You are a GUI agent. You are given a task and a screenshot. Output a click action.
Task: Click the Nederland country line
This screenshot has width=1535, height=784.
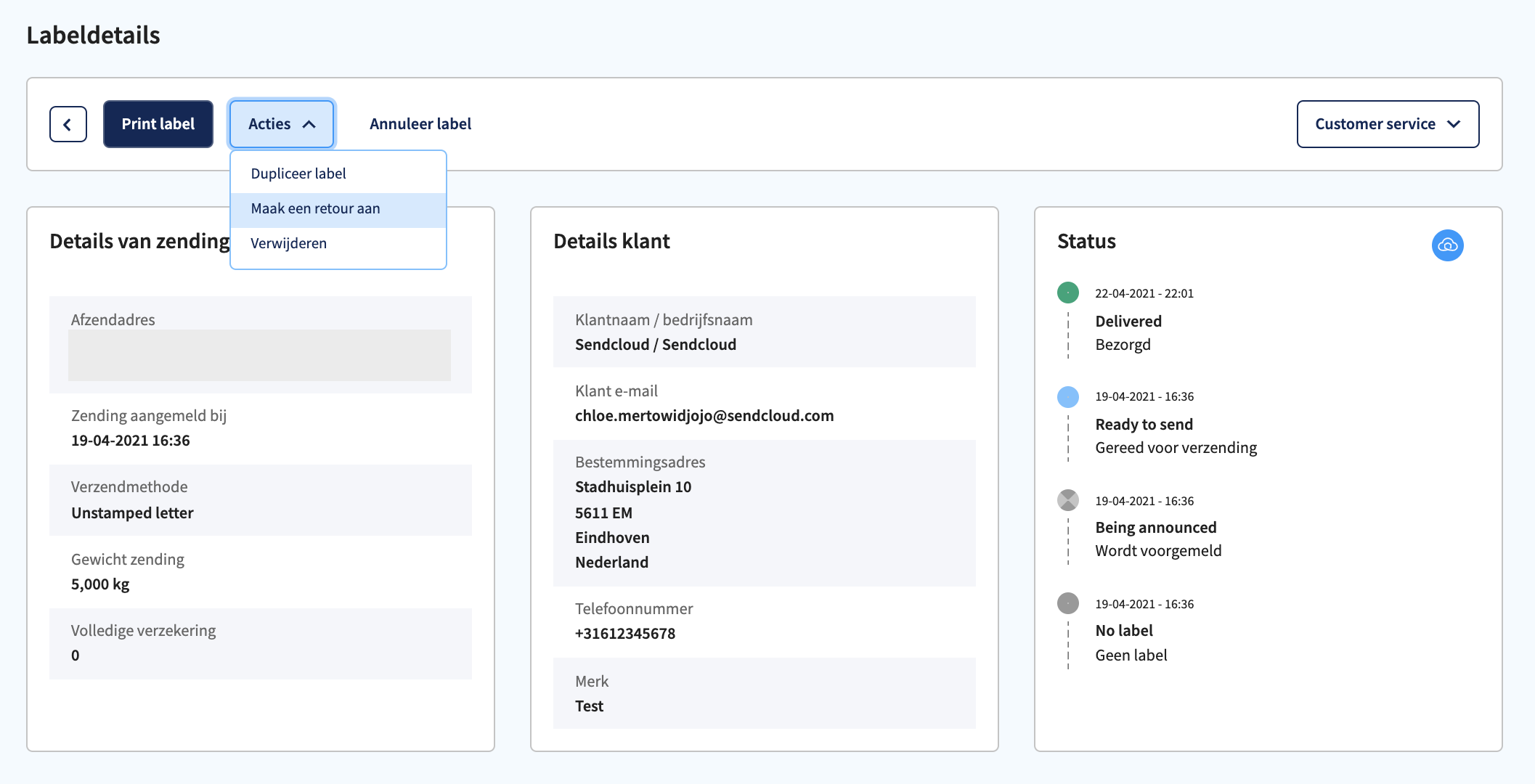pos(612,563)
